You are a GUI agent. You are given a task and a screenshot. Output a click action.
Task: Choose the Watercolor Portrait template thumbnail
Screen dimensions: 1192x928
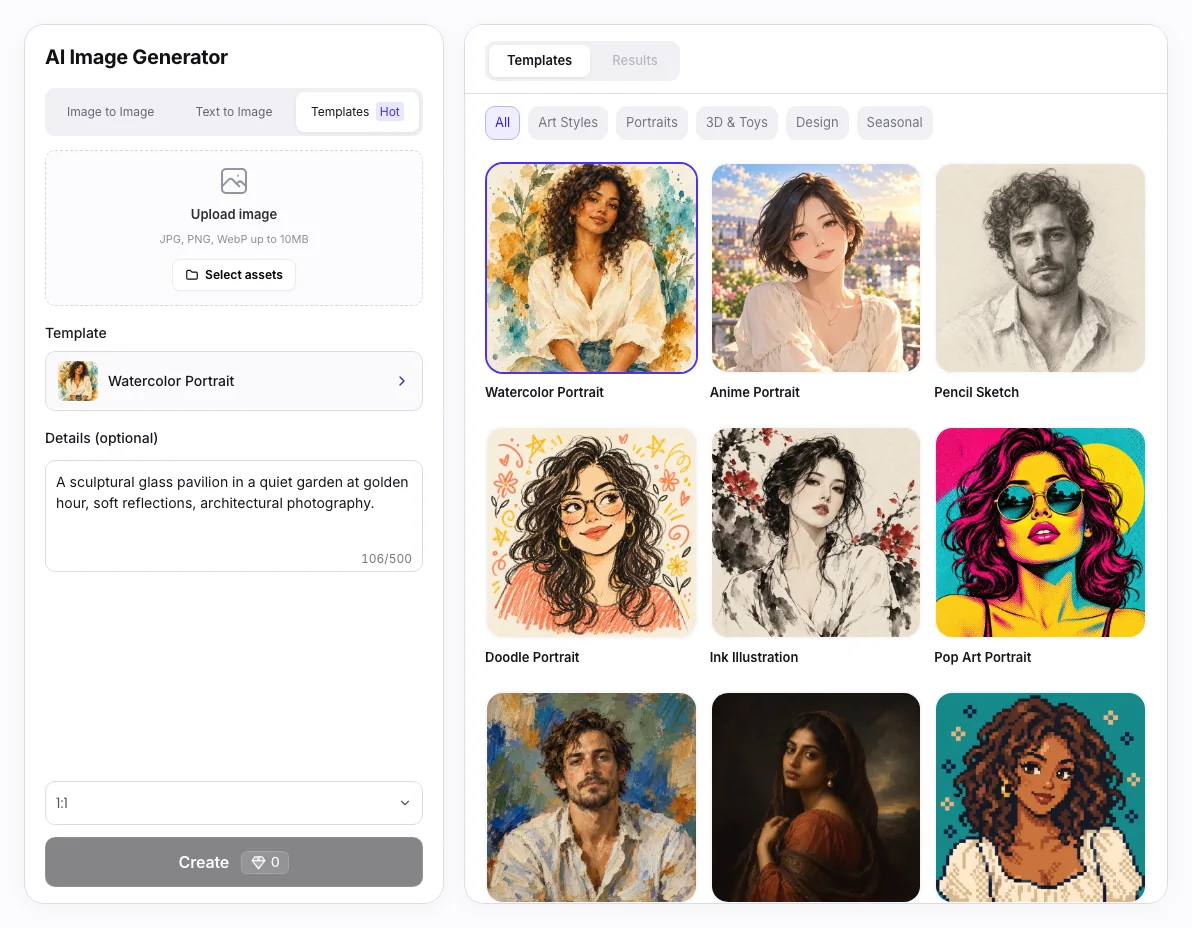click(x=591, y=268)
